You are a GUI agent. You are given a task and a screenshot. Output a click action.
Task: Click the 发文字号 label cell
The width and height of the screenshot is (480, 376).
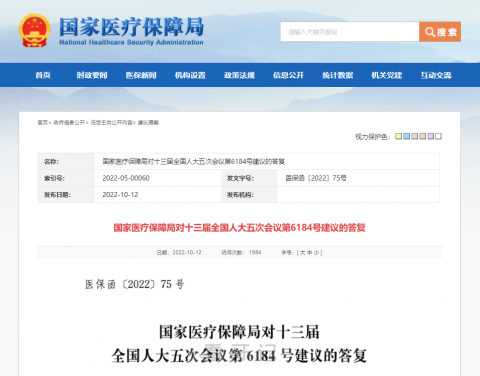click(x=249, y=178)
